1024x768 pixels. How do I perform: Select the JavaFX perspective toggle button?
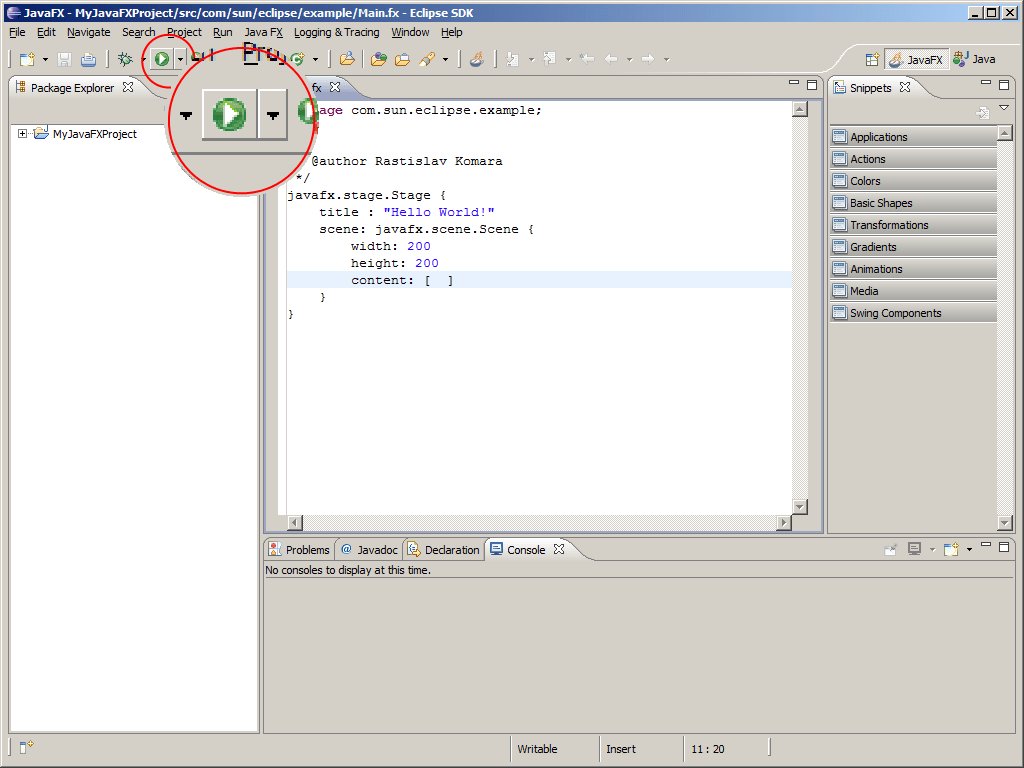(x=916, y=60)
